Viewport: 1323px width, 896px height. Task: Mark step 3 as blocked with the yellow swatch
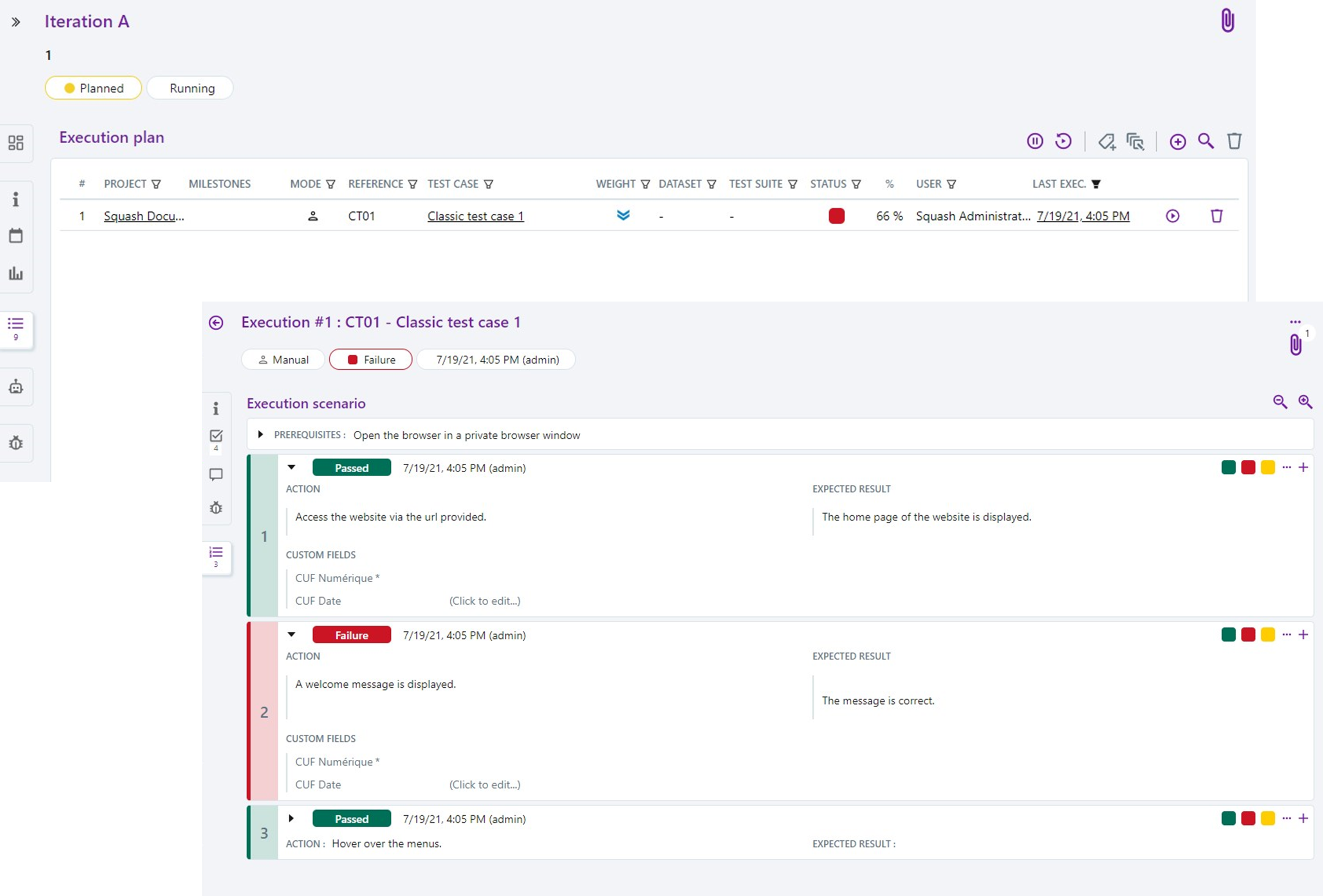1268,818
